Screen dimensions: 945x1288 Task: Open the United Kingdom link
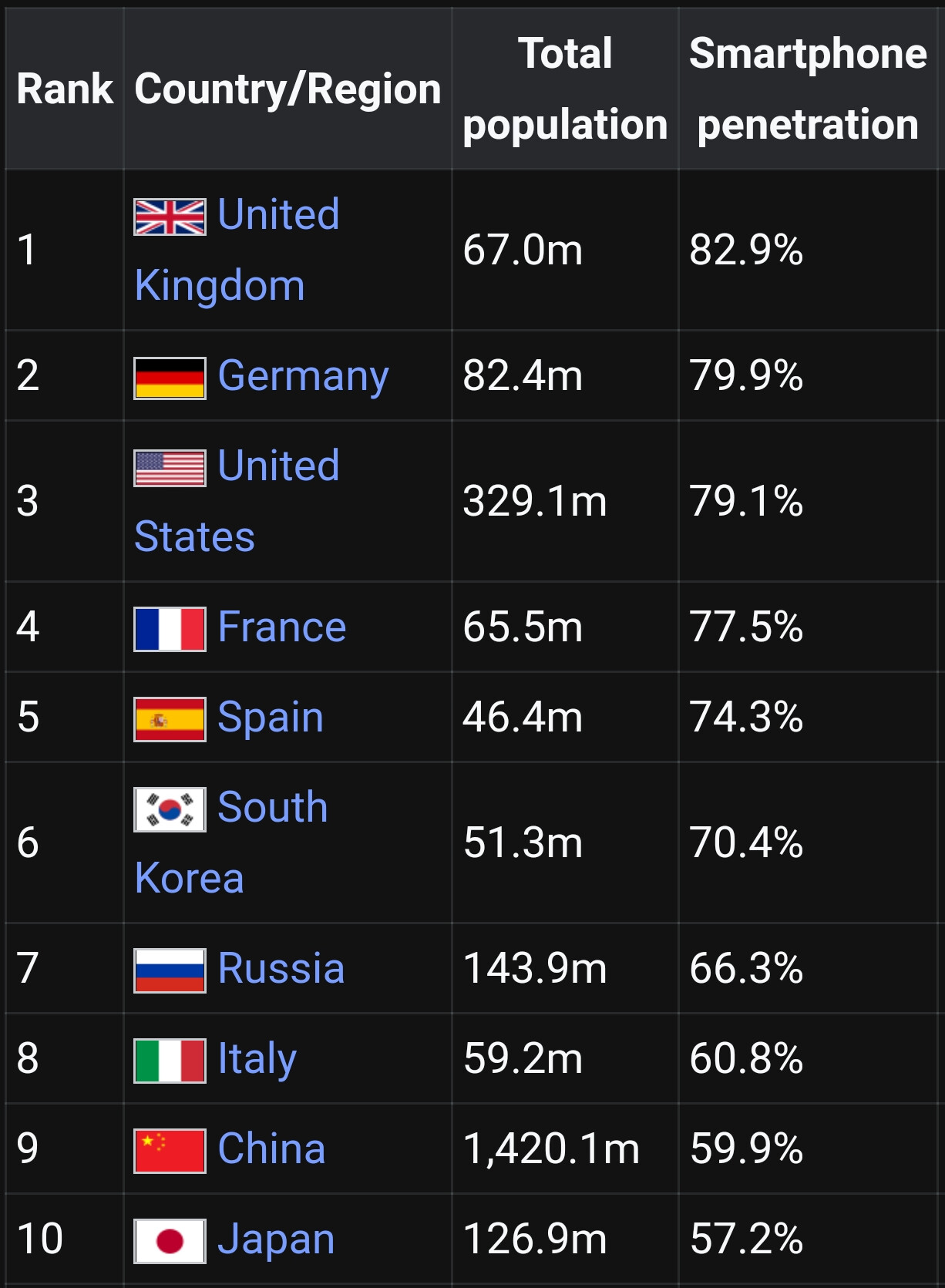click(277, 215)
